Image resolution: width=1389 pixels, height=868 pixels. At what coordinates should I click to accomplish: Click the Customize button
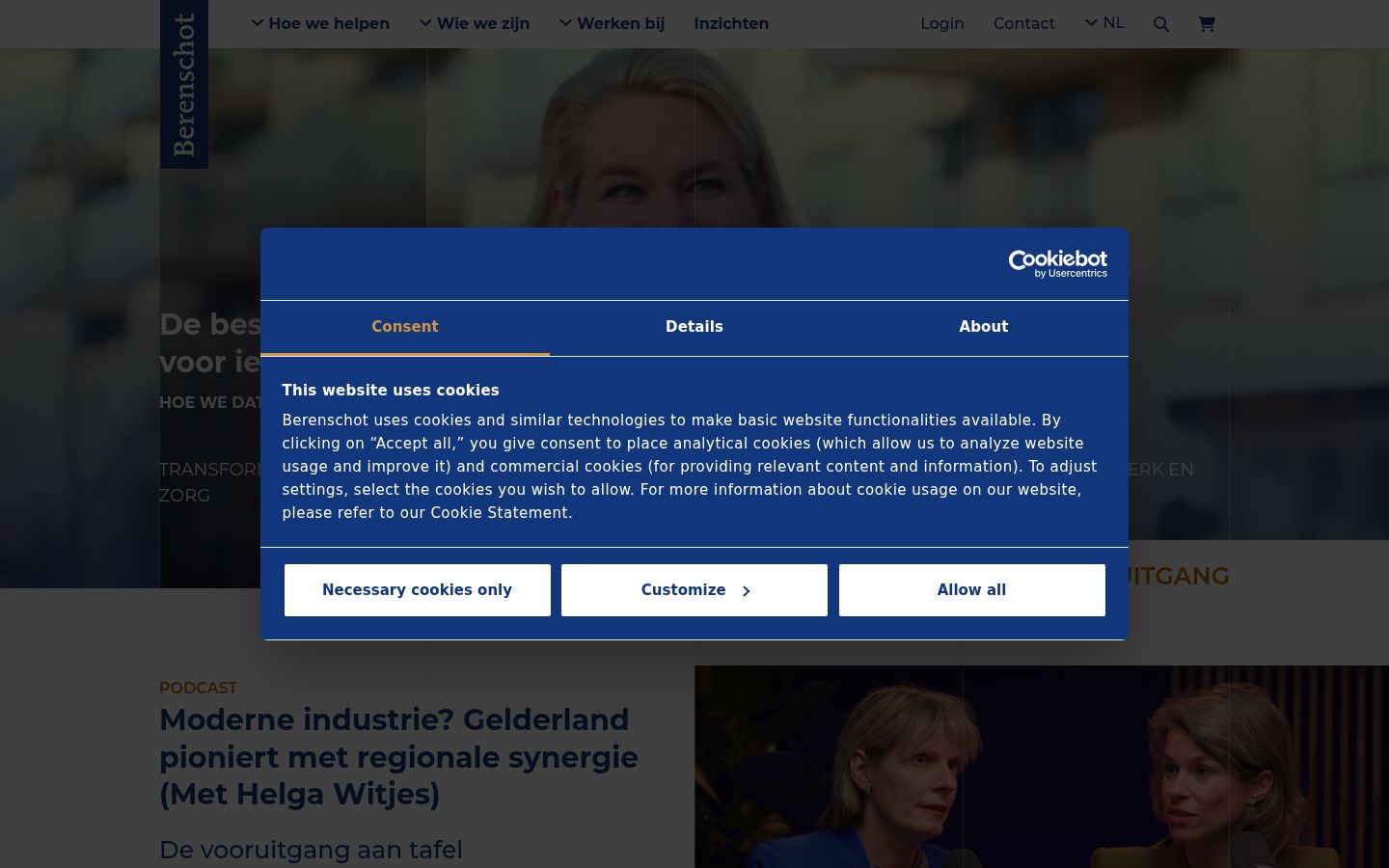[x=694, y=590]
